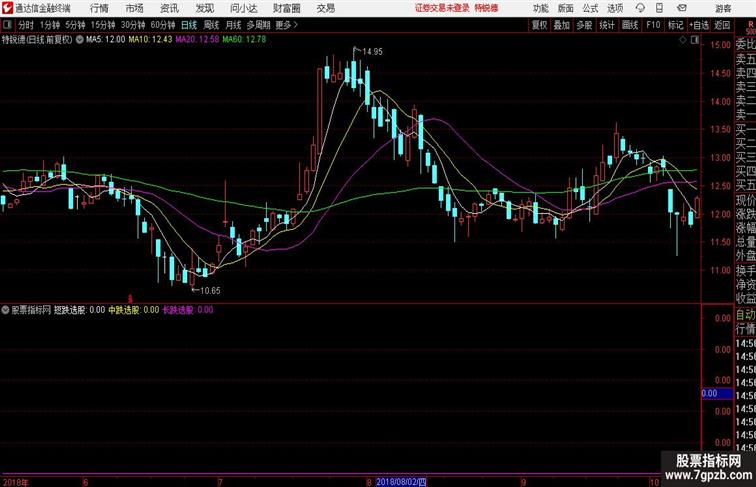Click the MA5: 12.00 value label
This screenshot has height=487, width=756.
(106, 40)
